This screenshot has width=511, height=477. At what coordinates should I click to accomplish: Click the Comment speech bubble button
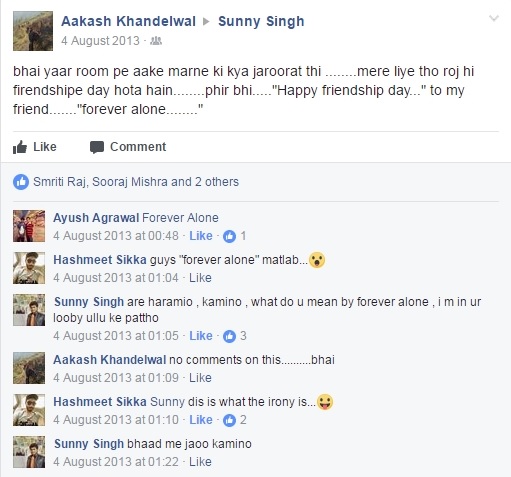[128, 147]
